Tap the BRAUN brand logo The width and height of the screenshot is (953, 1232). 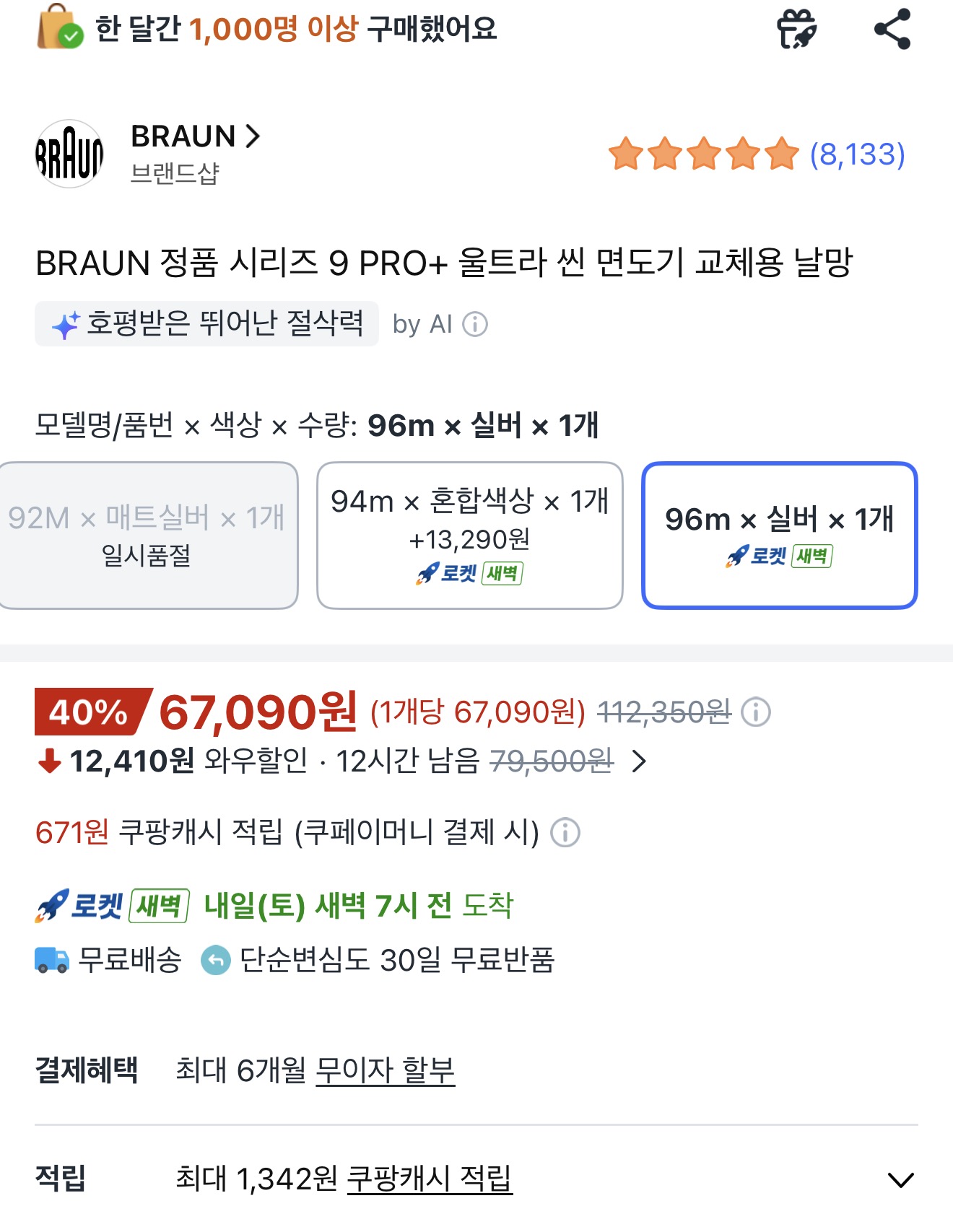[69, 154]
